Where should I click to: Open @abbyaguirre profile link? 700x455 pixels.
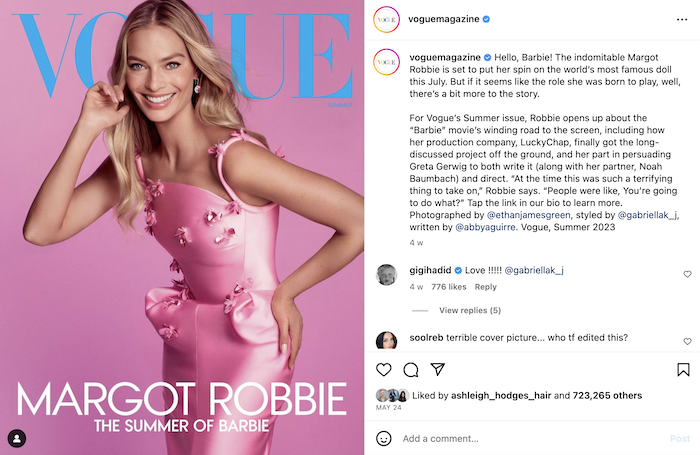[485, 227]
